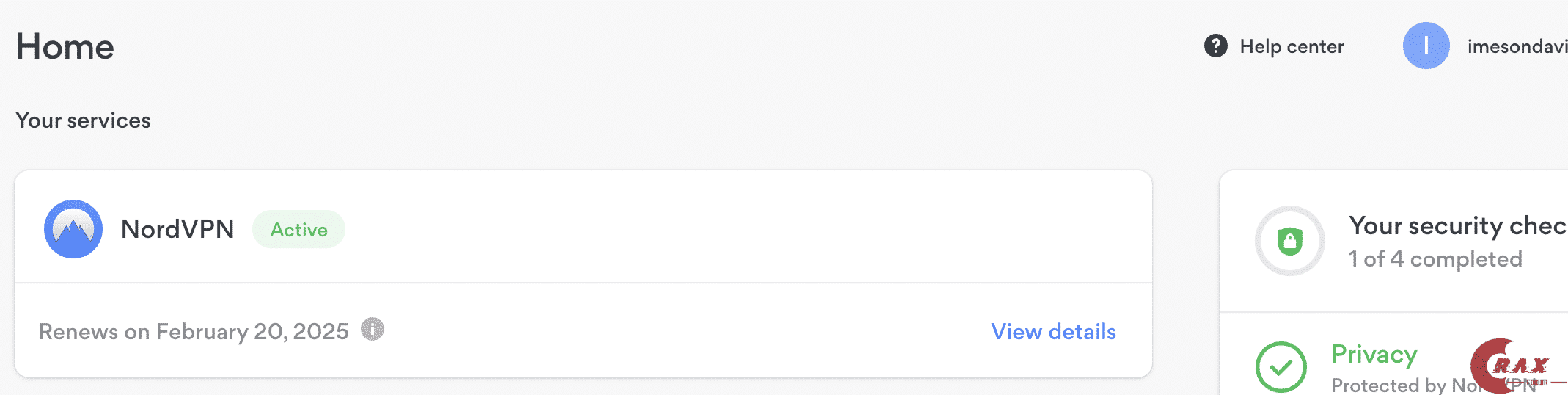Click the Your services section title
This screenshot has width=1568, height=395.
click(x=83, y=120)
